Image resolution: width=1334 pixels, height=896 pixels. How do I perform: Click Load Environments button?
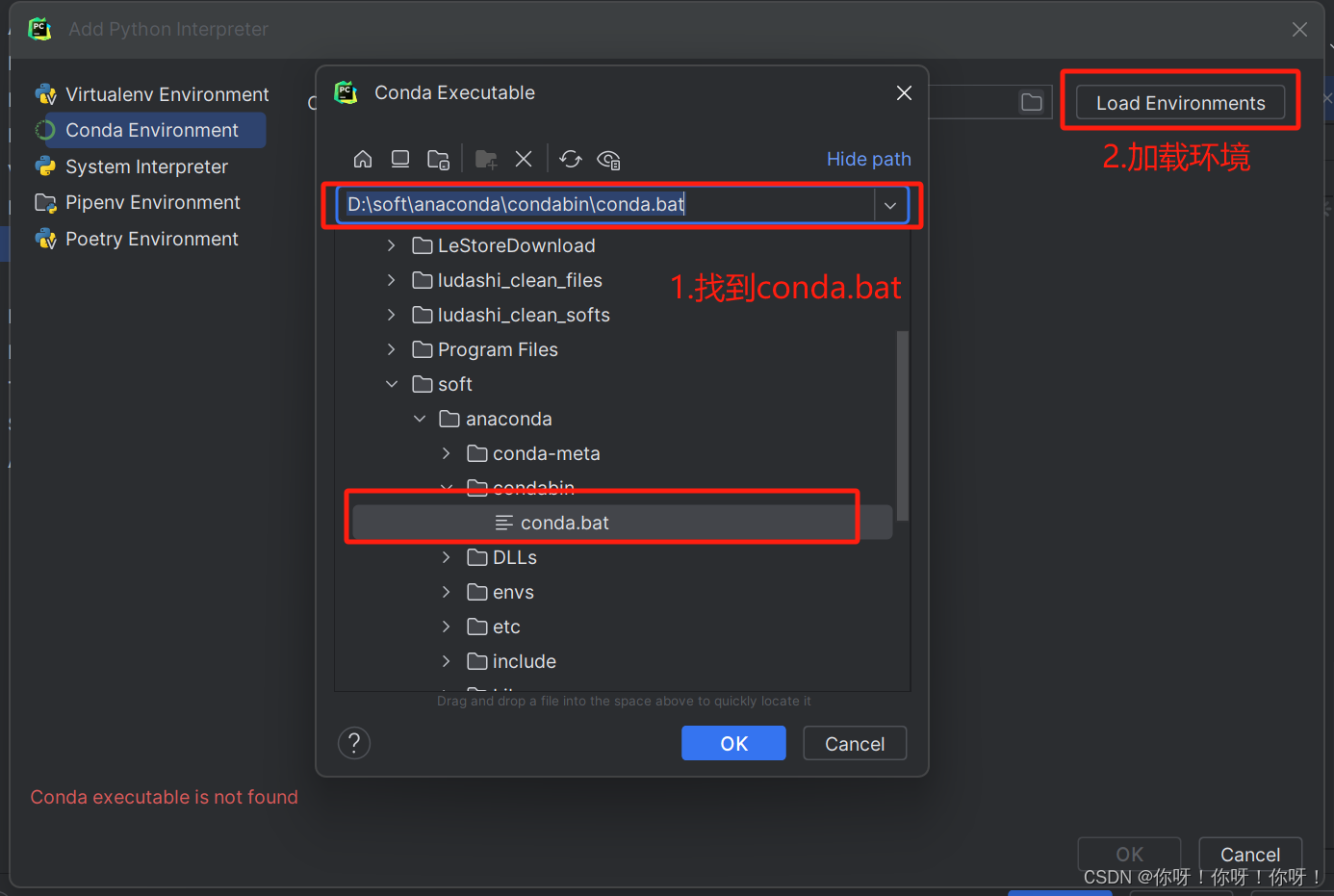point(1180,103)
